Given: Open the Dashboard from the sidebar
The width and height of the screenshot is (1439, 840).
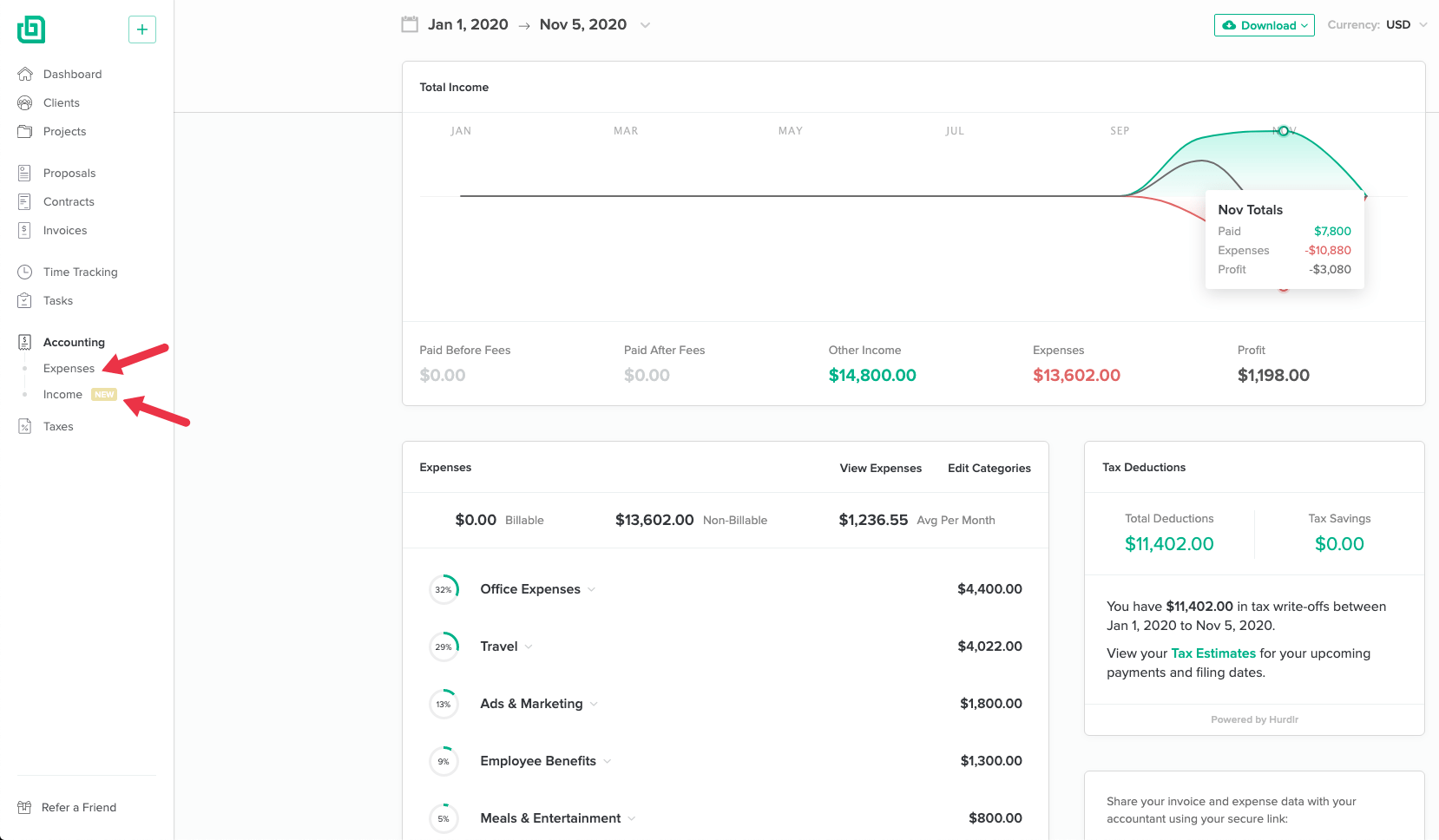Looking at the screenshot, I should (72, 74).
